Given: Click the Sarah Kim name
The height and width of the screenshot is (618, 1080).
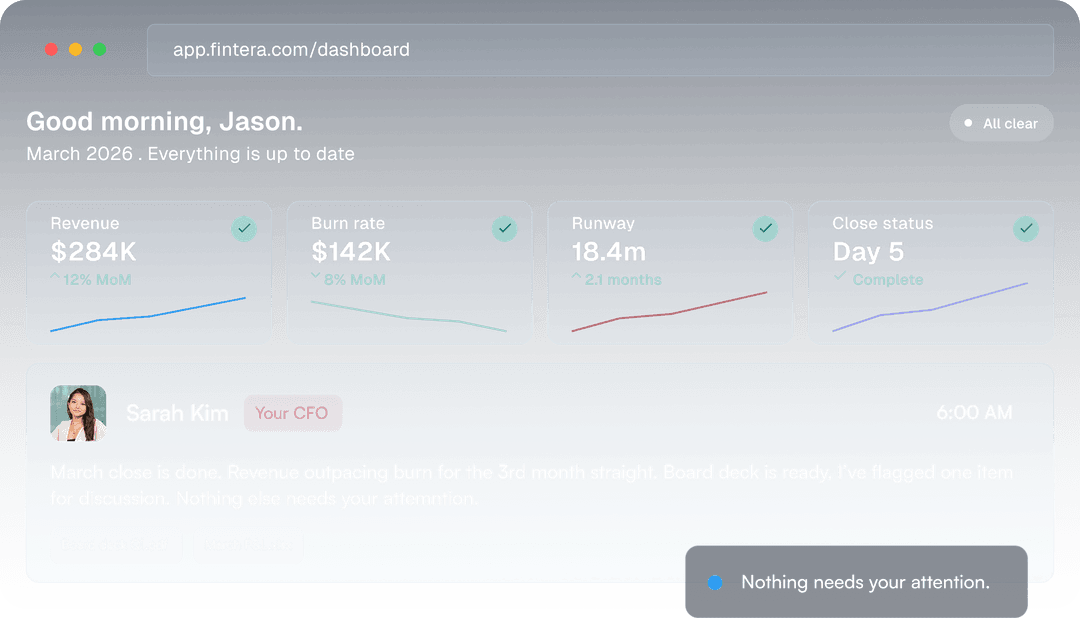Looking at the screenshot, I should click(177, 413).
